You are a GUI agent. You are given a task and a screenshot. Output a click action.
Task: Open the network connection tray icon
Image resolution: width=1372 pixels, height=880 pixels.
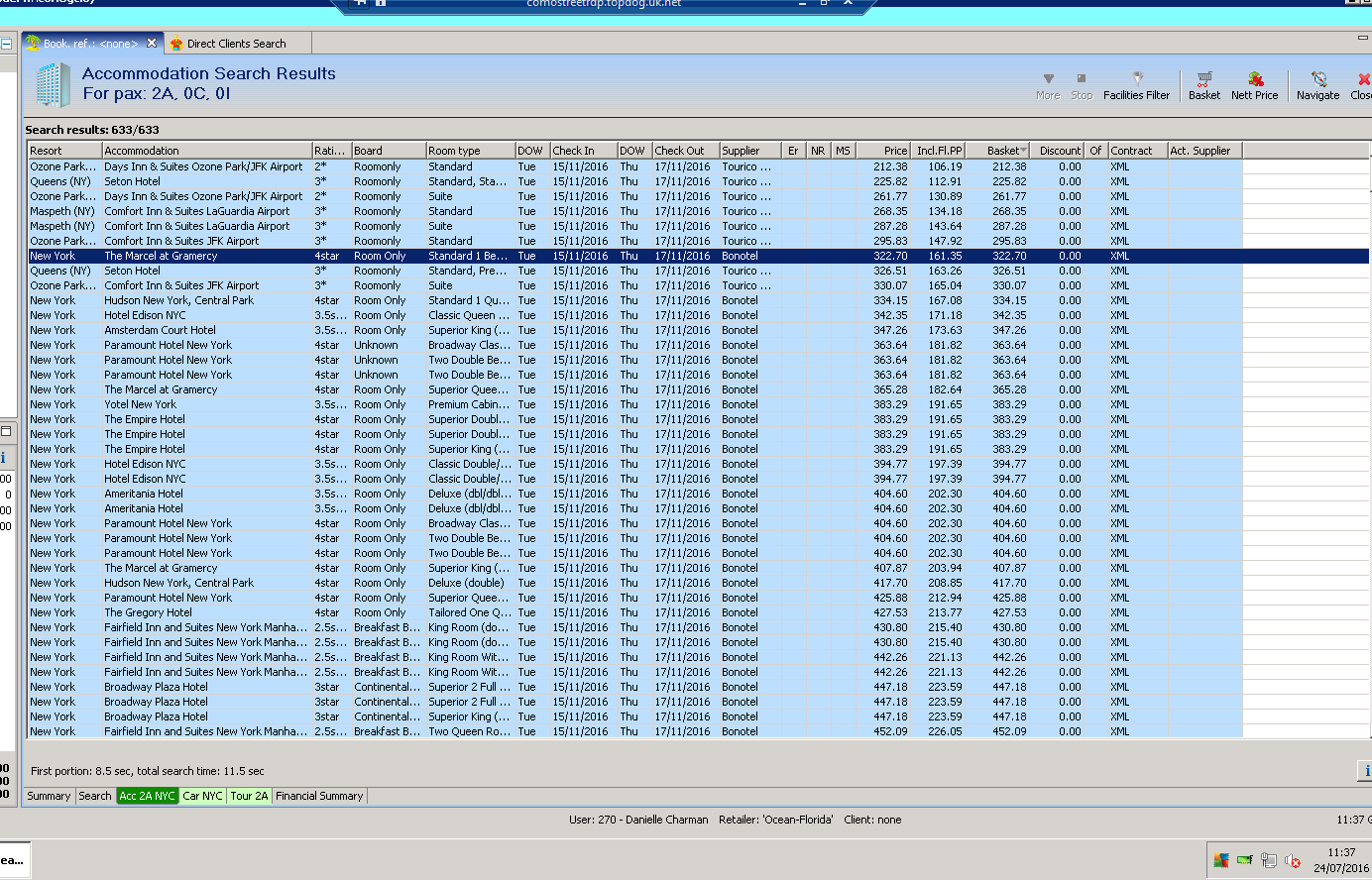click(x=1269, y=860)
